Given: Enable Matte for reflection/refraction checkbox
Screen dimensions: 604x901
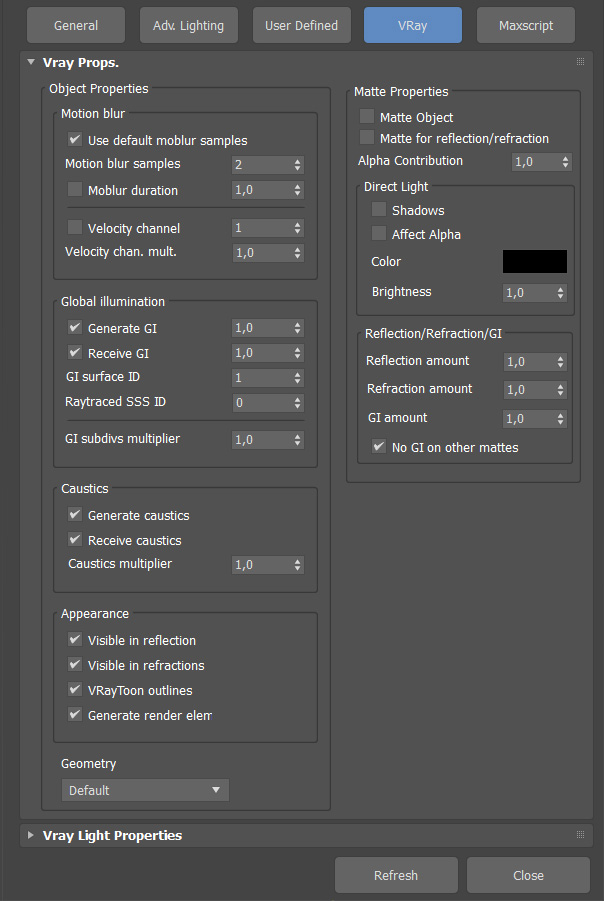Looking at the screenshot, I should 367,137.
